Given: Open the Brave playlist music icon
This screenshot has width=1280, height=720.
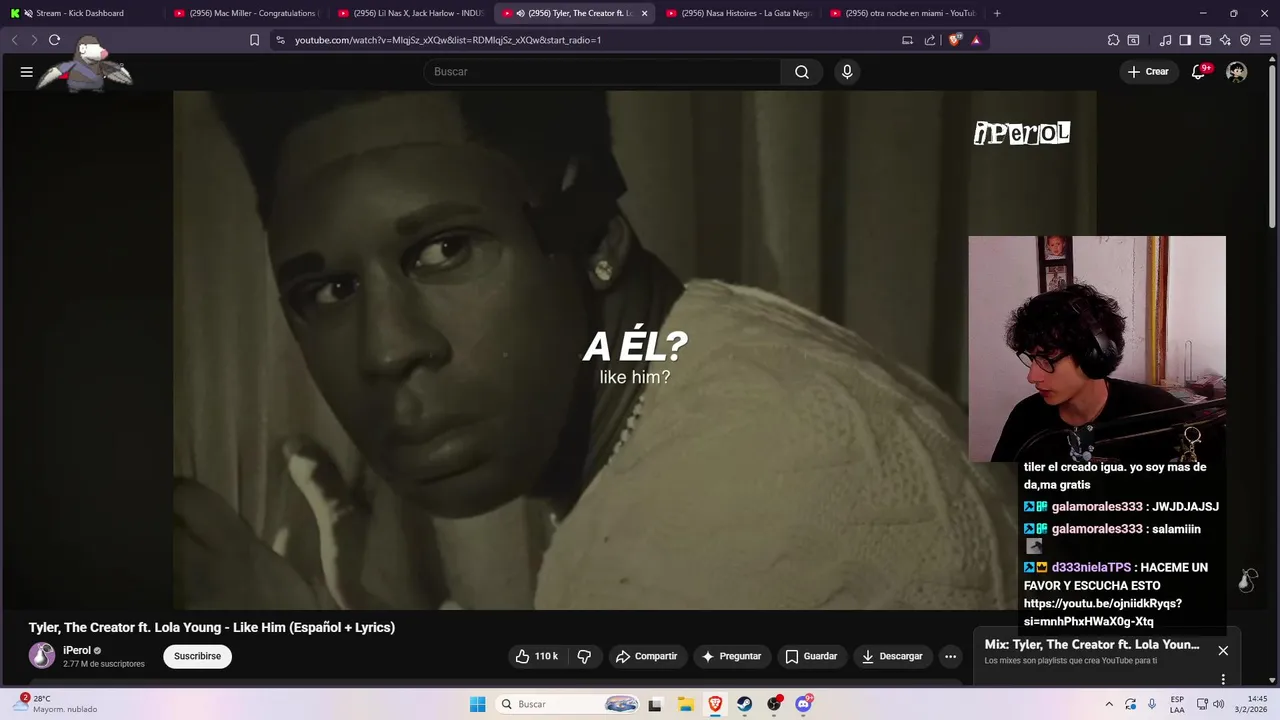Looking at the screenshot, I should 1165,40.
